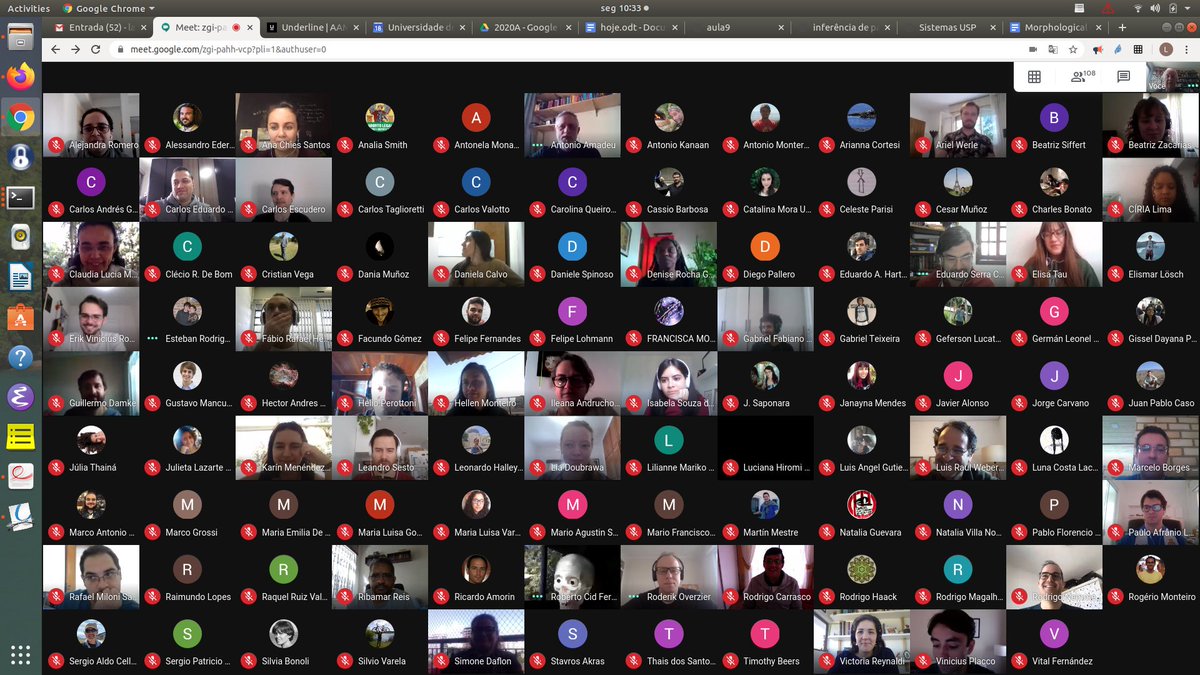The height and width of the screenshot is (675, 1200).
Task: Bookmark this page with the star icon
Action: pos(1073,49)
